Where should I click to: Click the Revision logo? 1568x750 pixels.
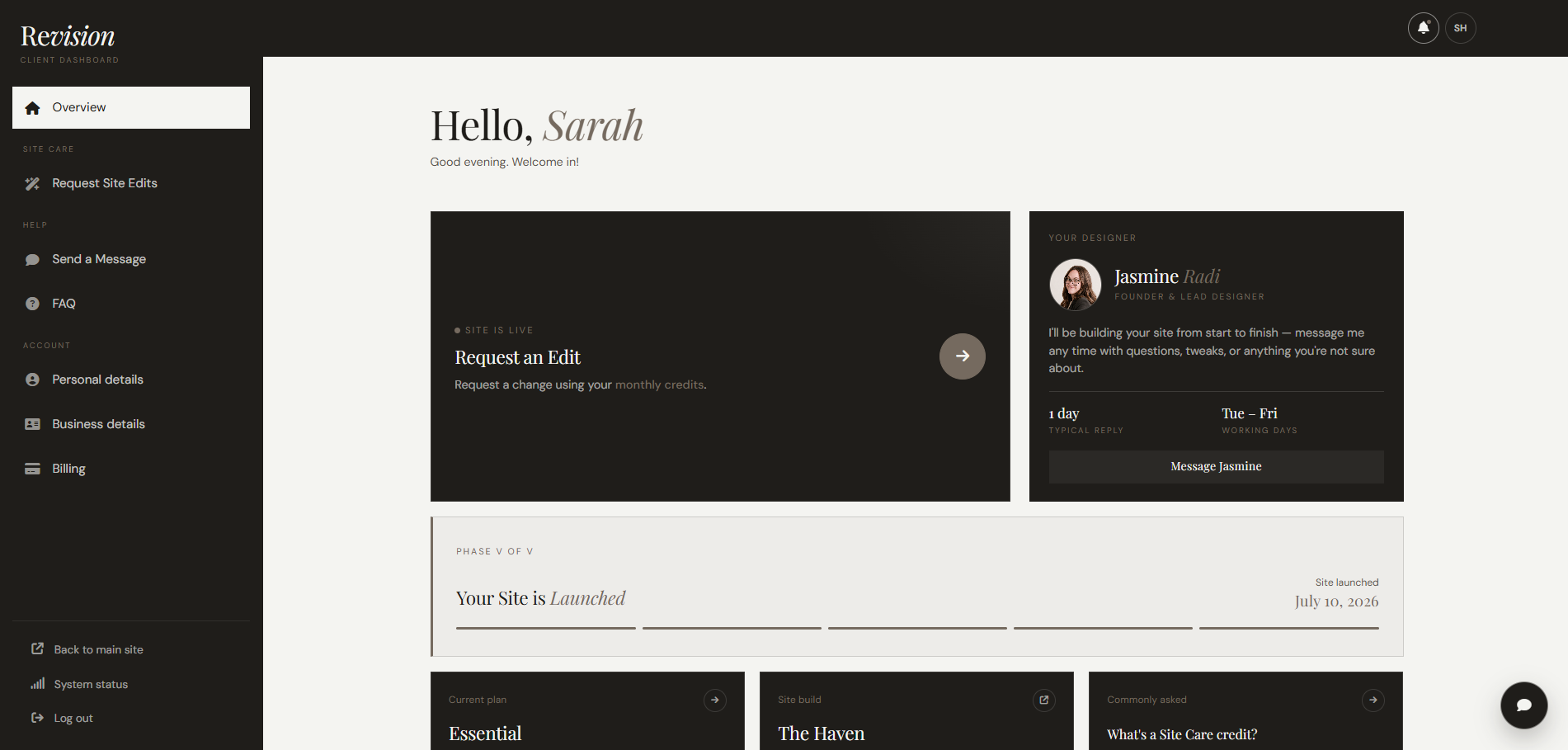[68, 36]
